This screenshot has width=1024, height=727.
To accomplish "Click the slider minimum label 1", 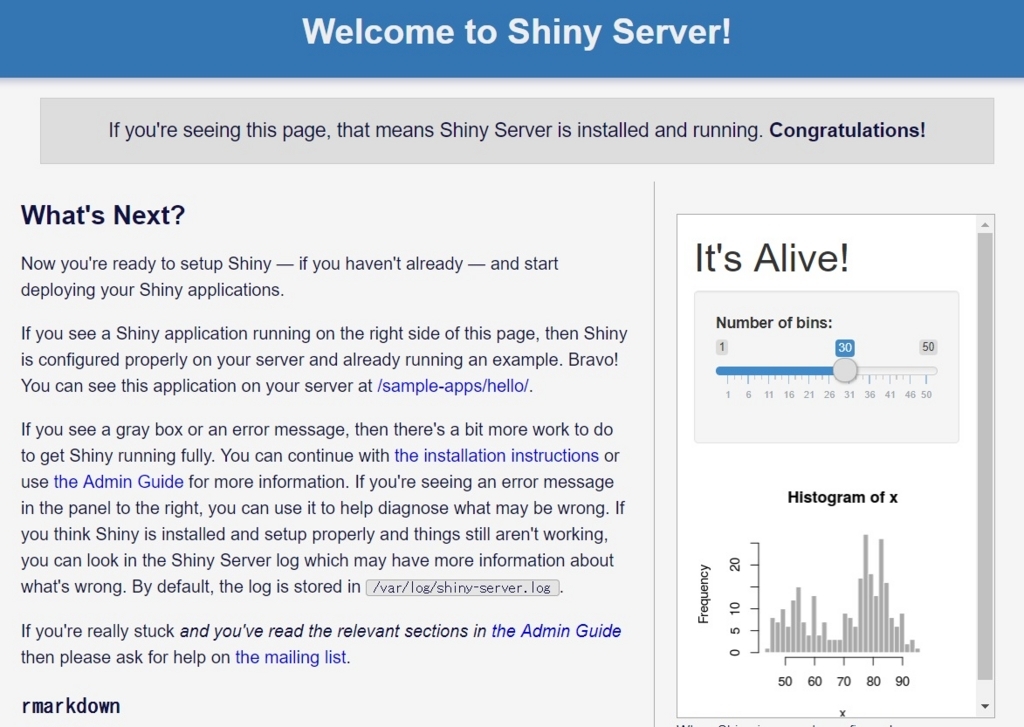I will (x=722, y=347).
